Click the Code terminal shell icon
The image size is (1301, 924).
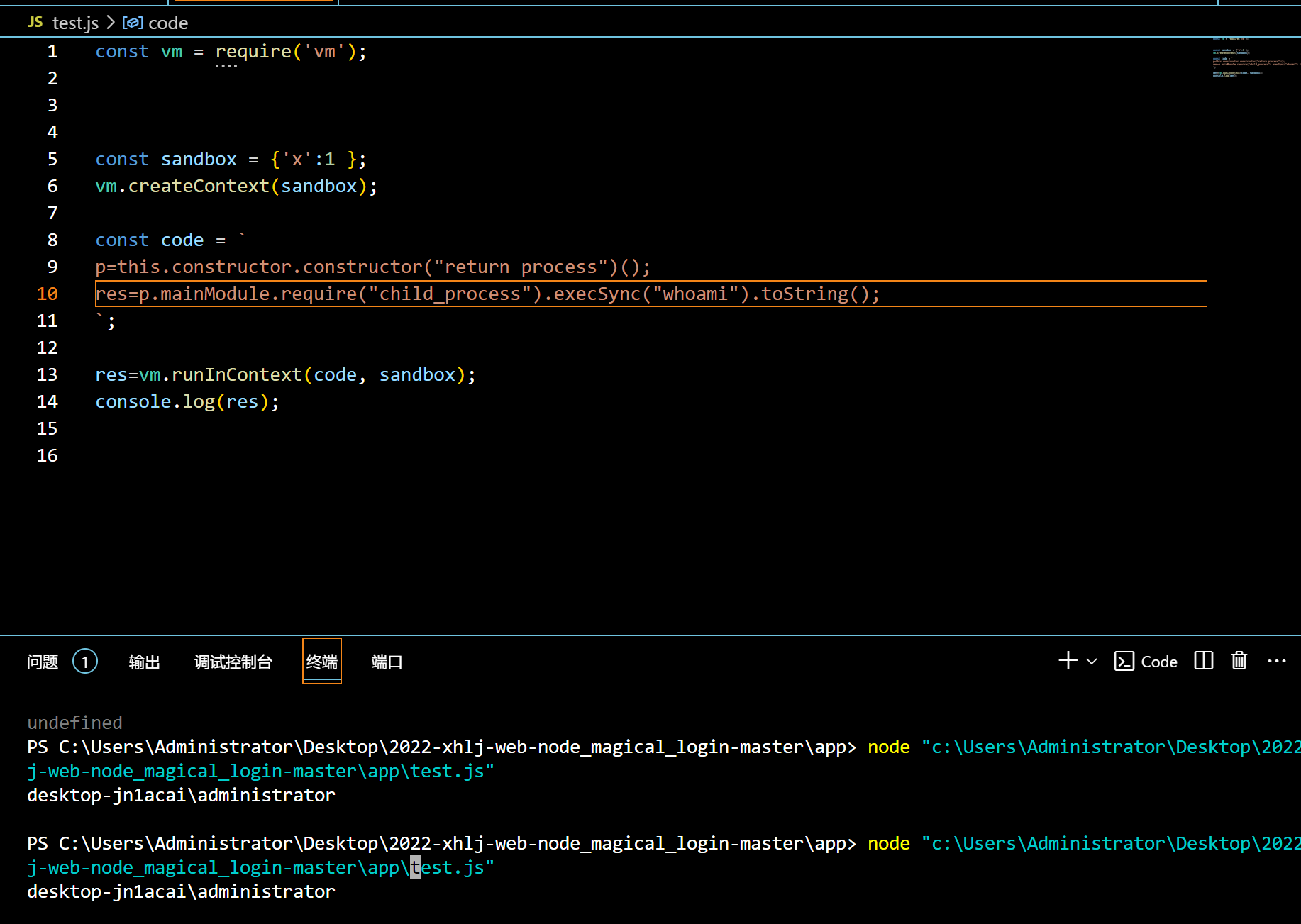coord(1124,661)
